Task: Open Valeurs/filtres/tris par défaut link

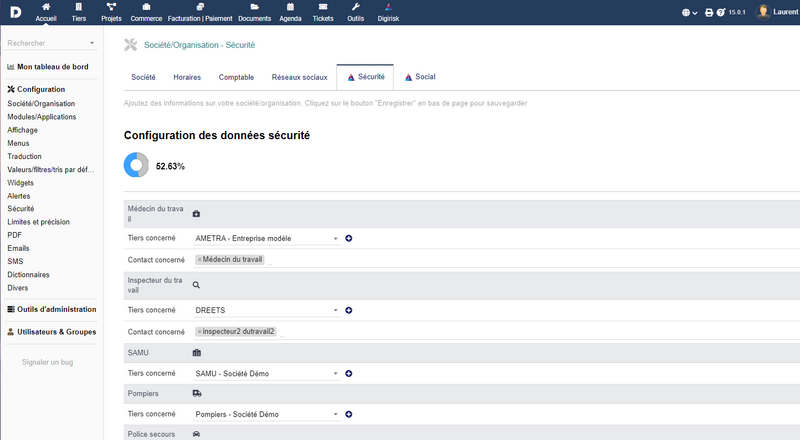Action: (51, 169)
